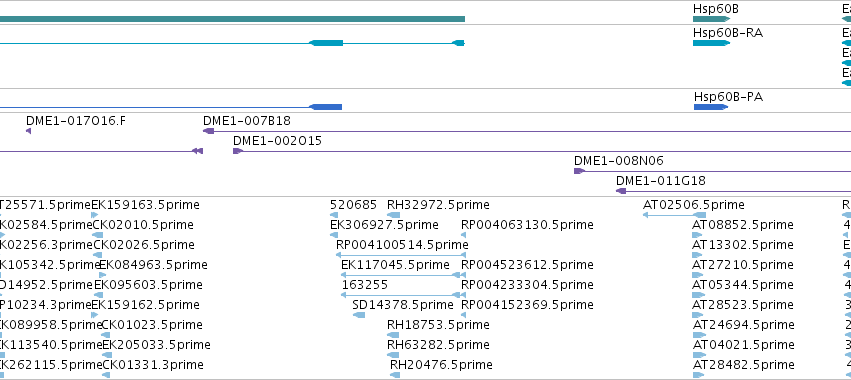Click the DME1-011G18 clone arrow marker
Screen dimensions: 851x380
point(621,191)
